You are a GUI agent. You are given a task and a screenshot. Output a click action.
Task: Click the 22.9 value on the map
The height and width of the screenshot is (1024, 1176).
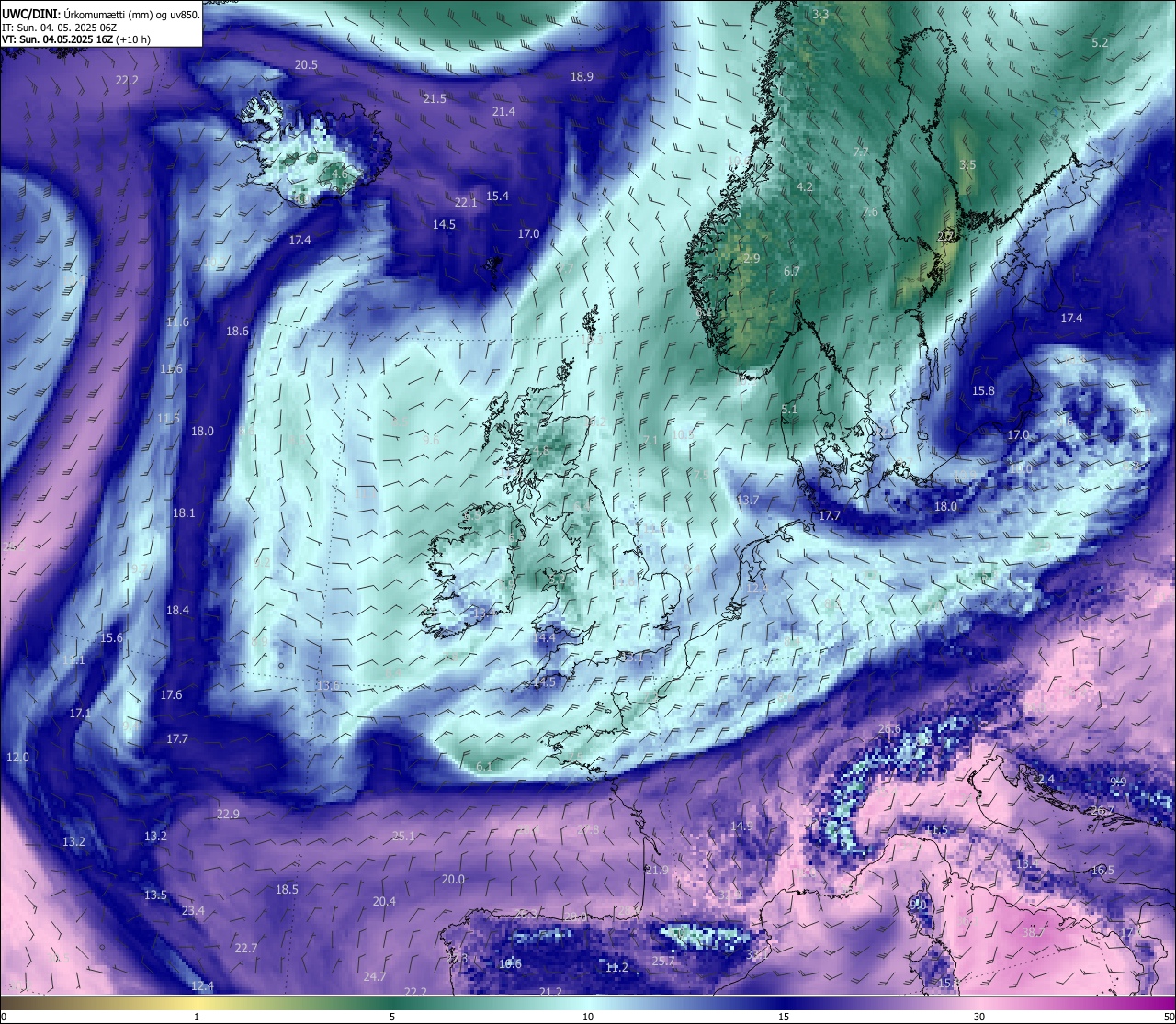228,814
